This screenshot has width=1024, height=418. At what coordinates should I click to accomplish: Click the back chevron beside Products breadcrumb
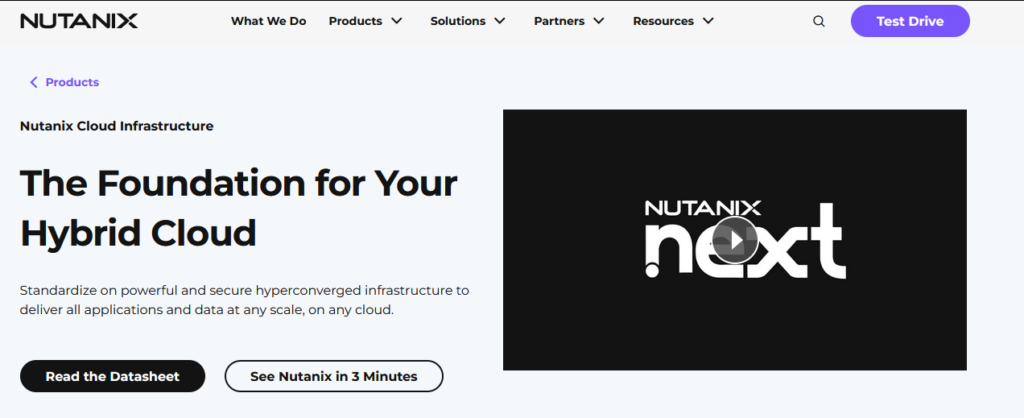[33, 82]
